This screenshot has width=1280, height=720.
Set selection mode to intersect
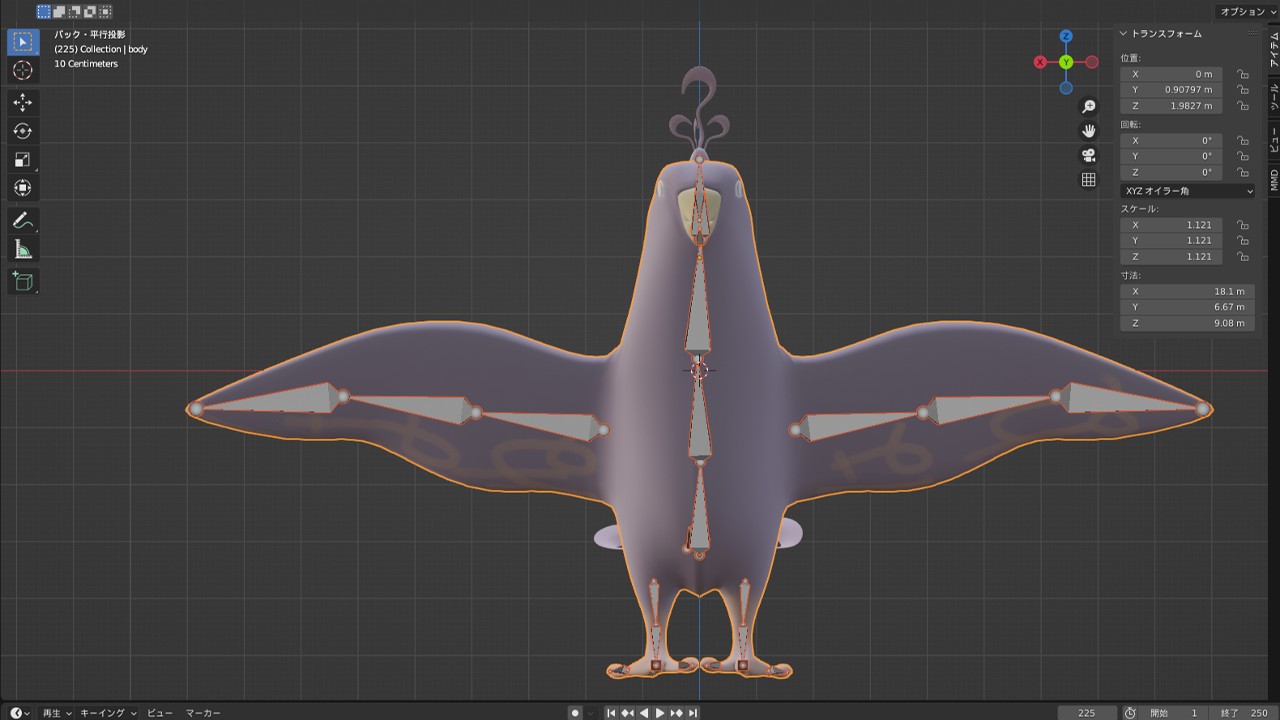point(106,12)
